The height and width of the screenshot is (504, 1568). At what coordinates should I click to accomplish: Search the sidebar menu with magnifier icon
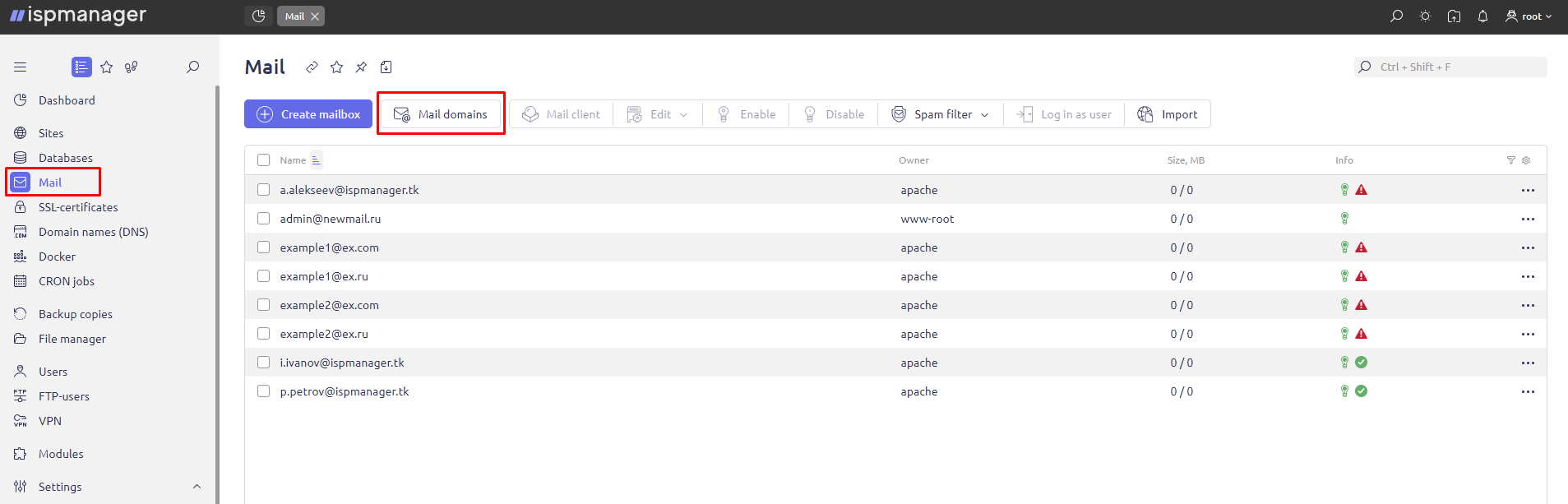point(192,67)
